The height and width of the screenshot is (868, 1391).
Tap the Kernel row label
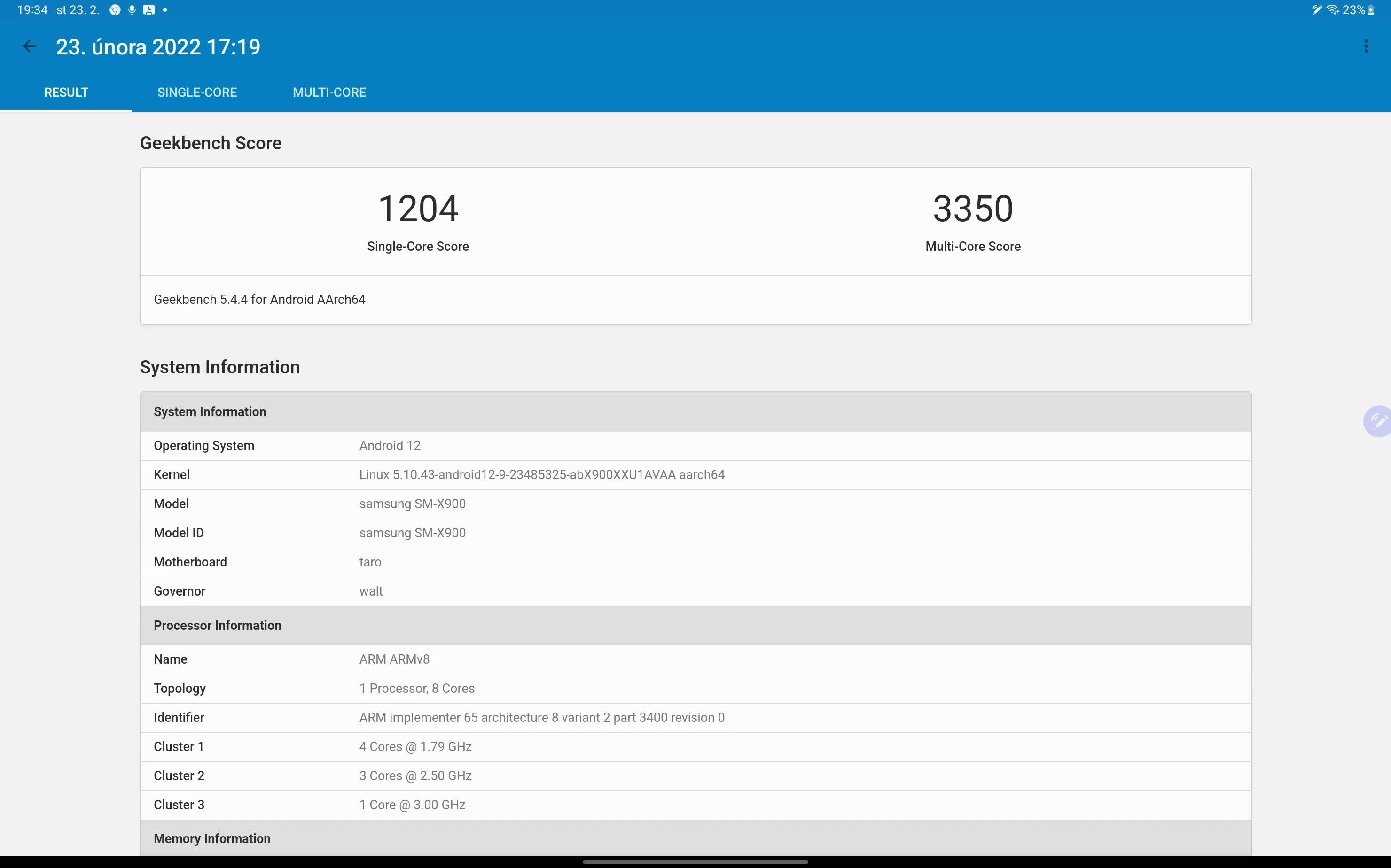point(172,475)
